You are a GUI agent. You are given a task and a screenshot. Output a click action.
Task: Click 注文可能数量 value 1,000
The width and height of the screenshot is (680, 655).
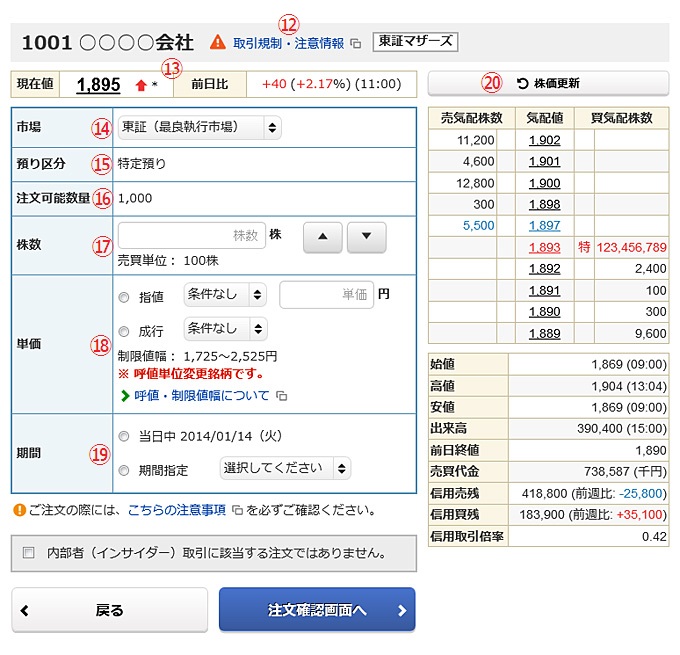(x=135, y=198)
